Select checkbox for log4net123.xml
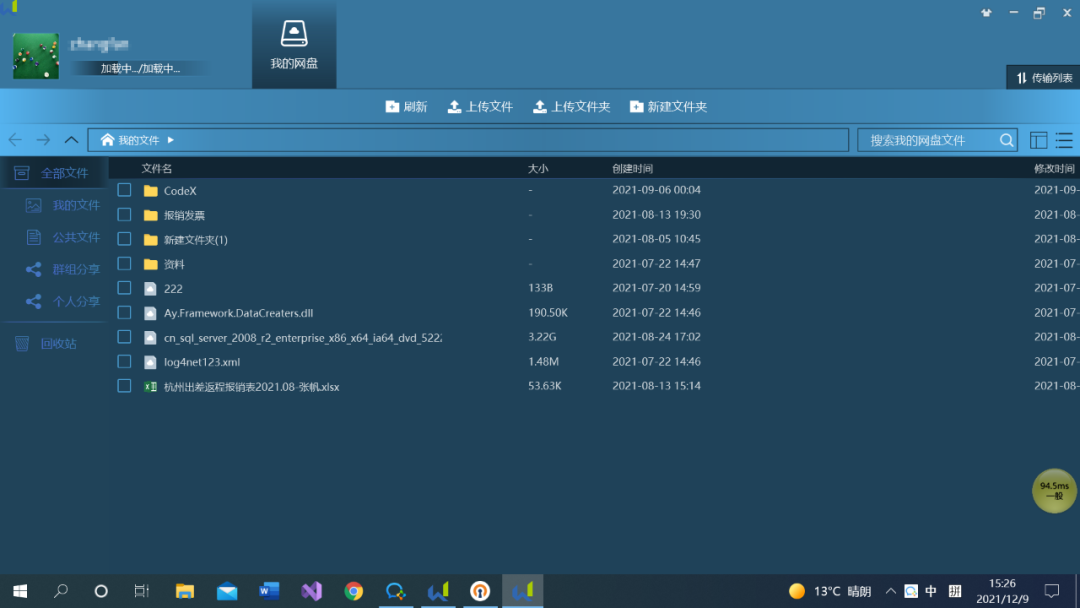 pos(124,362)
